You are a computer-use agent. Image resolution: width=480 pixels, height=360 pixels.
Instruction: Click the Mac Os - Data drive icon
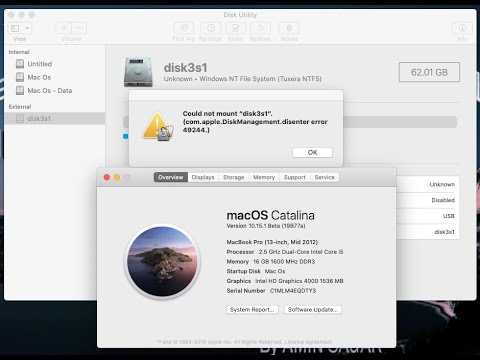20,90
